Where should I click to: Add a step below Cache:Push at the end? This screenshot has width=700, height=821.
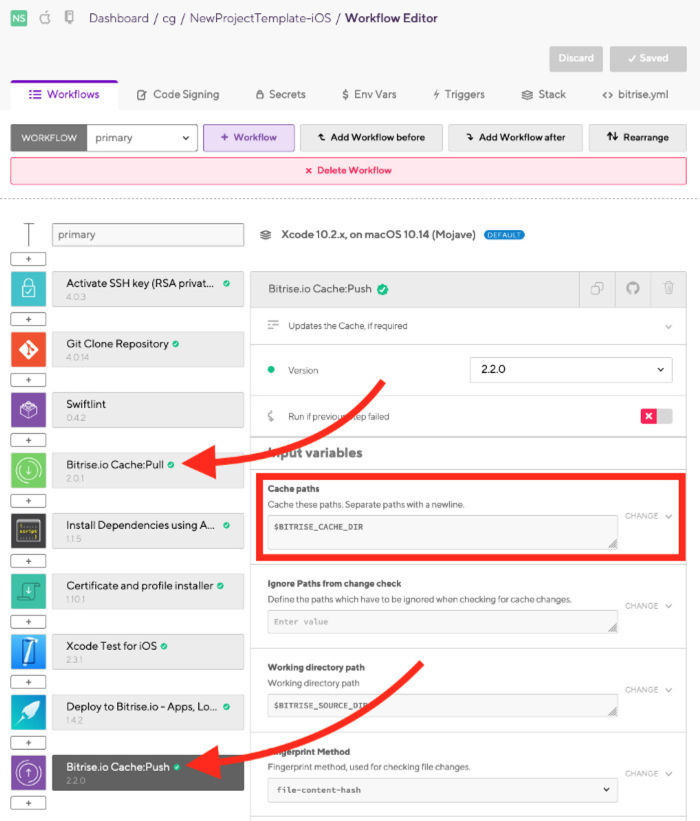point(28,803)
